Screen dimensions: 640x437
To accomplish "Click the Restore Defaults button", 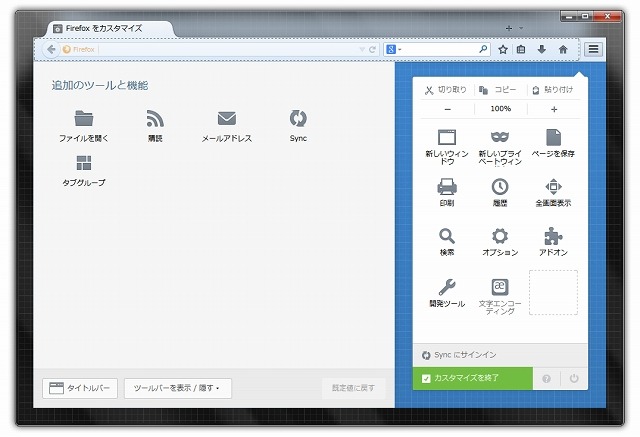I will (x=353, y=388).
